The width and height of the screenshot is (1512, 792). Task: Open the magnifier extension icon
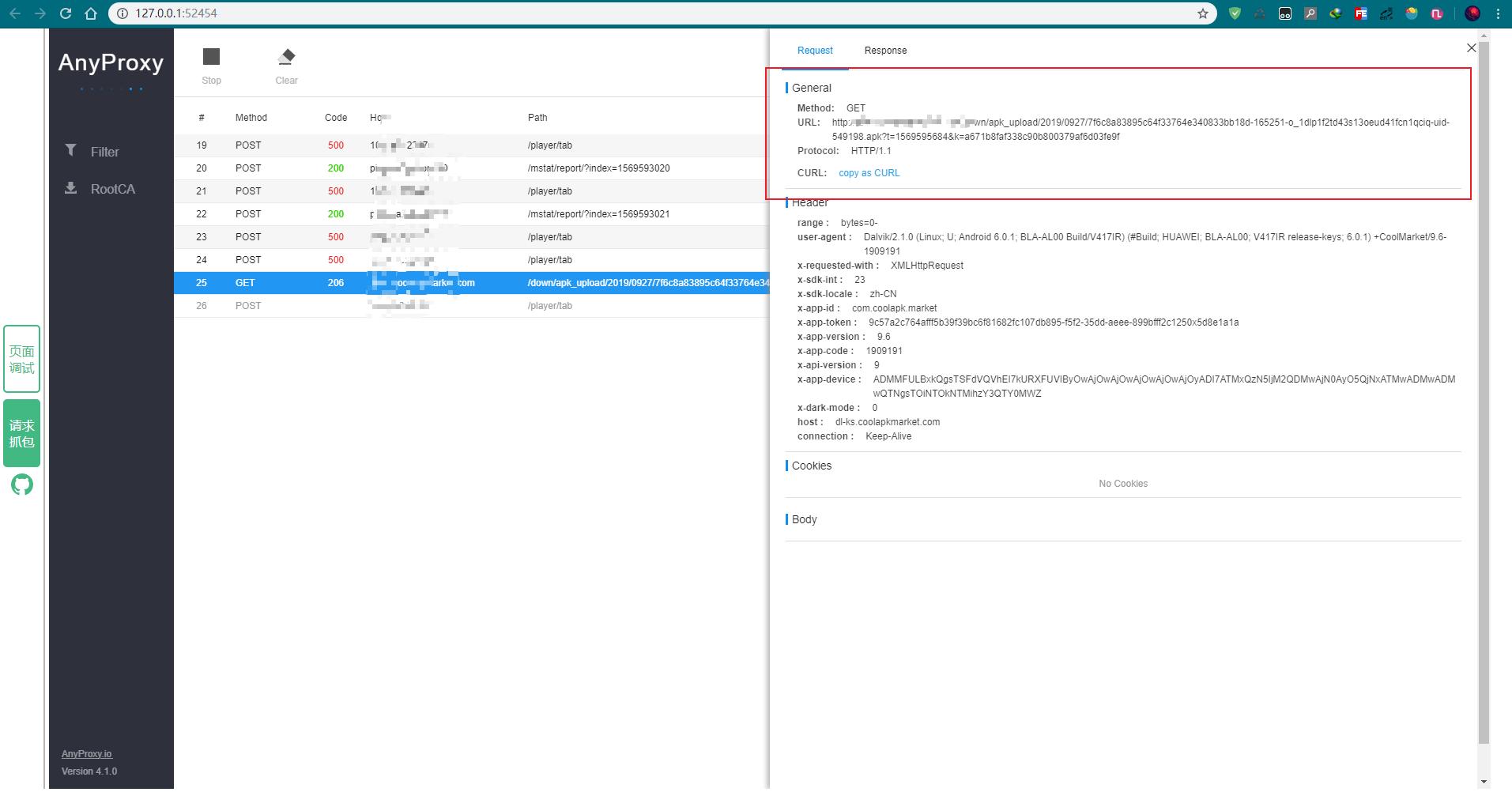(1310, 13)
